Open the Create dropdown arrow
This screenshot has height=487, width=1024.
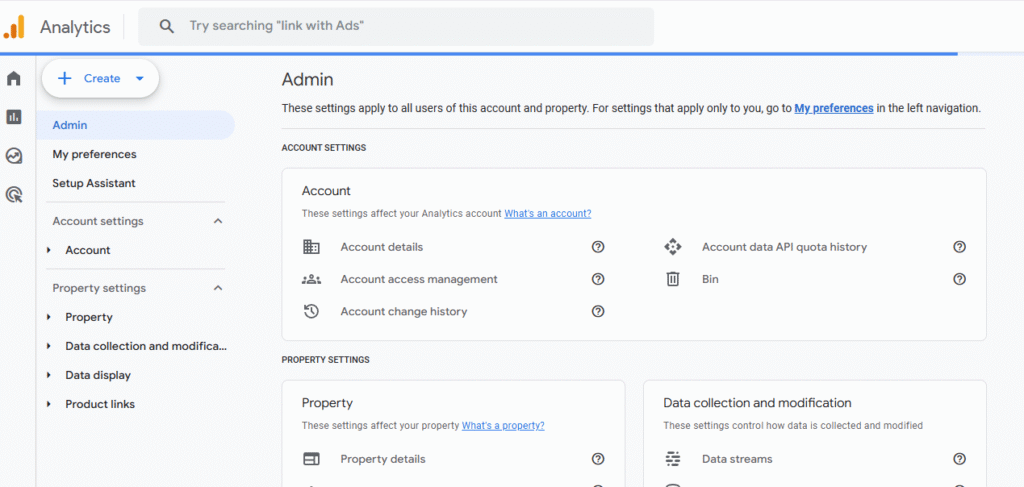[139, 78]
